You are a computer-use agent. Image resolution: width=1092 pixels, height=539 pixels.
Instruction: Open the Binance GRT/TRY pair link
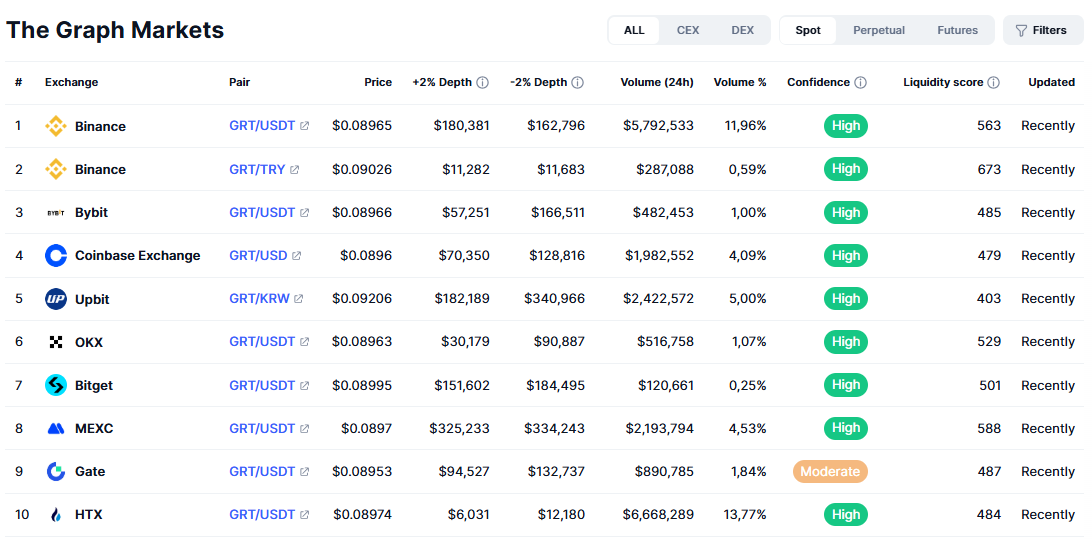coord(257,169)
